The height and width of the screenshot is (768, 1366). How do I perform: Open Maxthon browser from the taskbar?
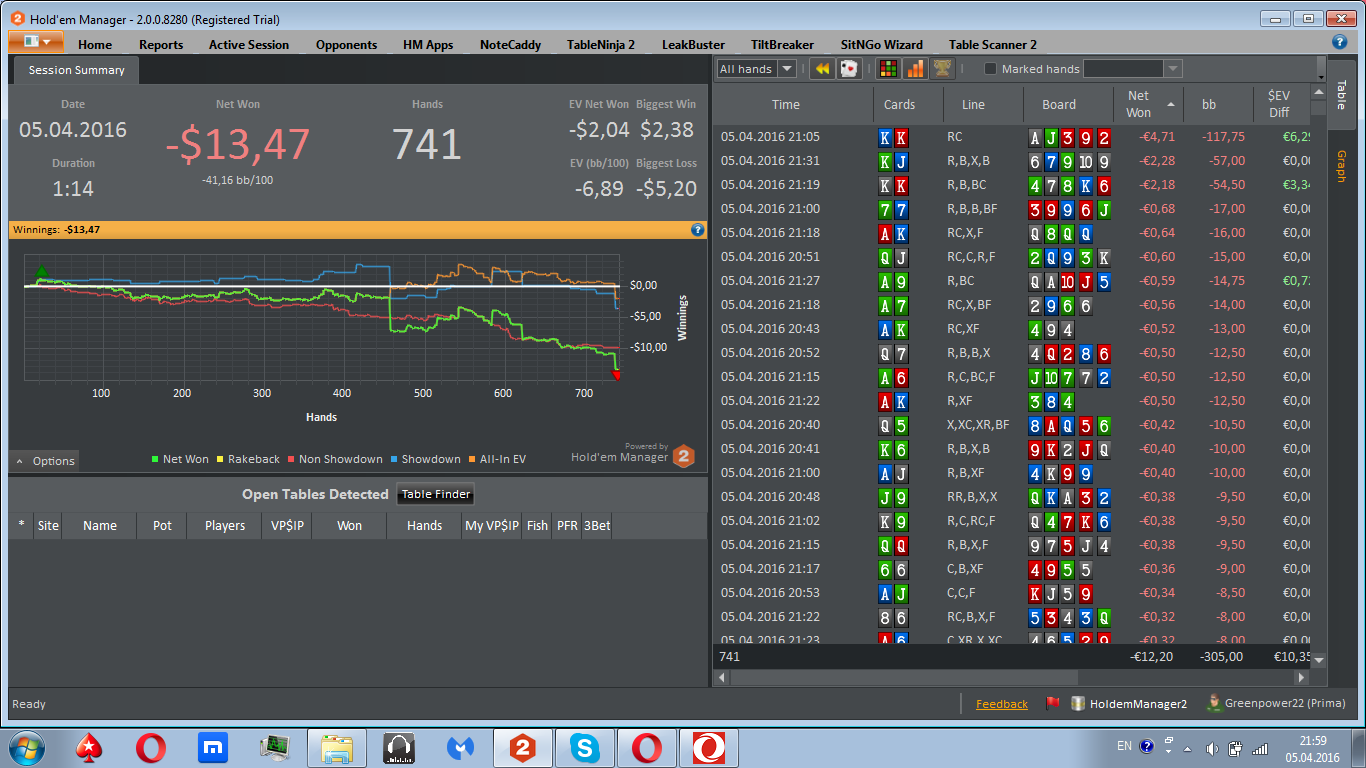click(213, 747)
